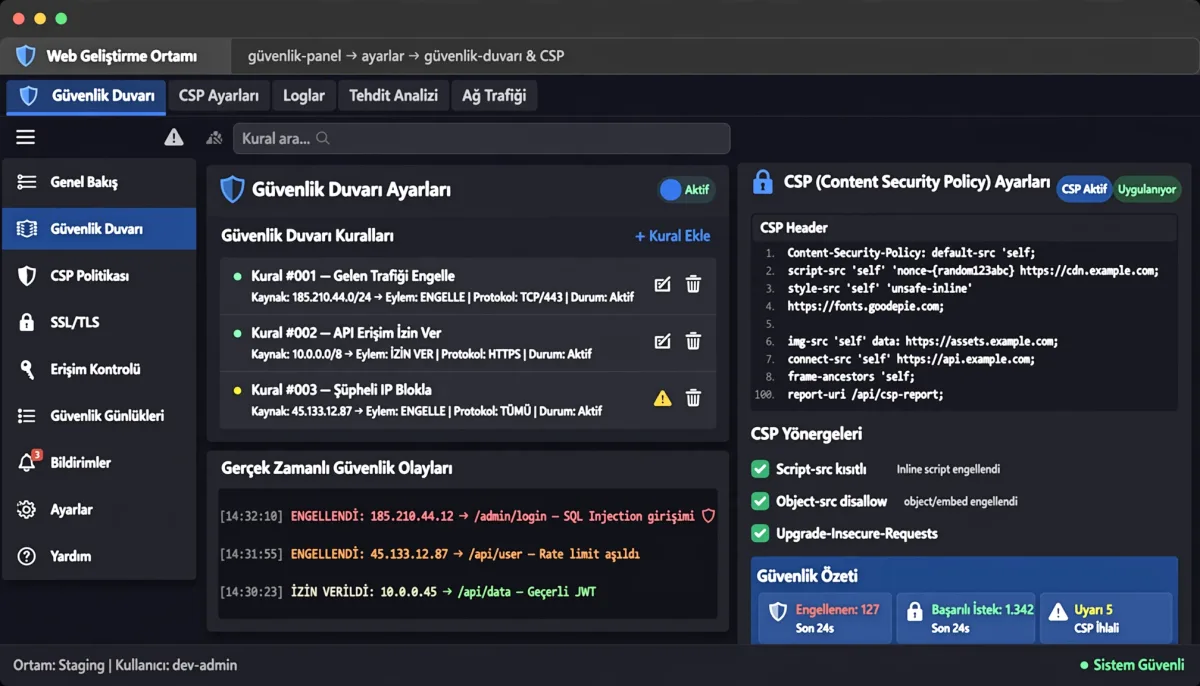Click list icon next to Genel Bakış
1200x686 pixels.
(27, 182)
